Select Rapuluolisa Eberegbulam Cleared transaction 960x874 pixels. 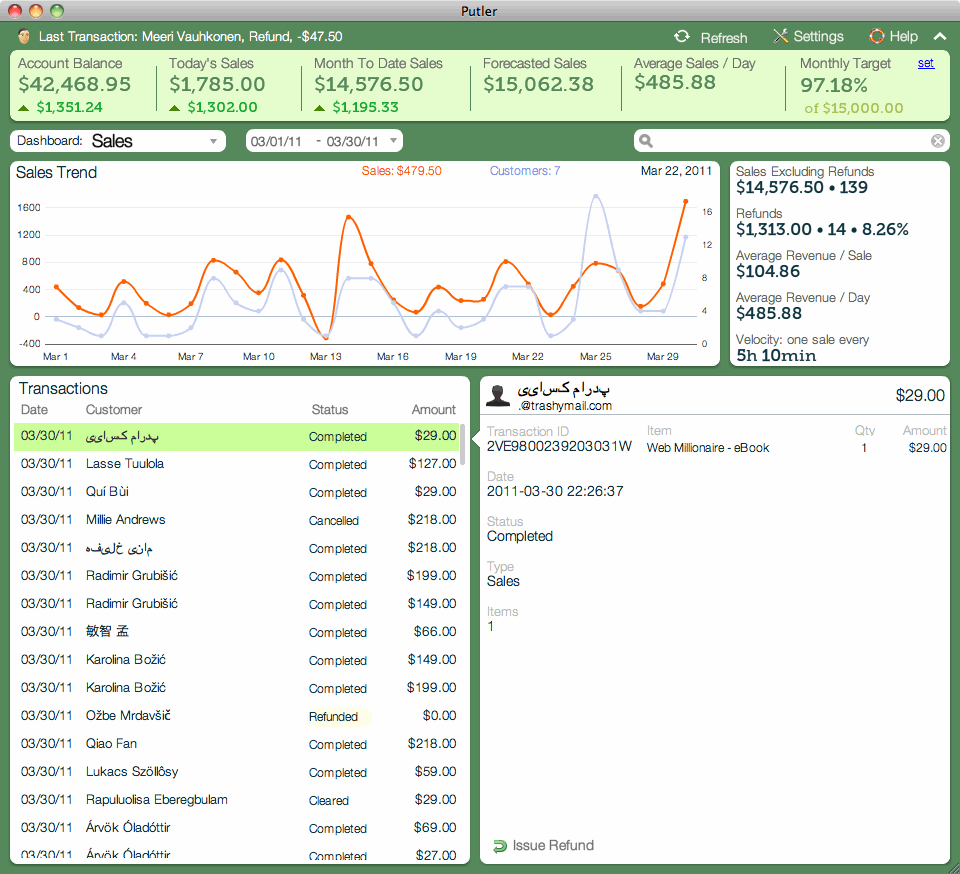pyautogui.click(x=236, y=800)
